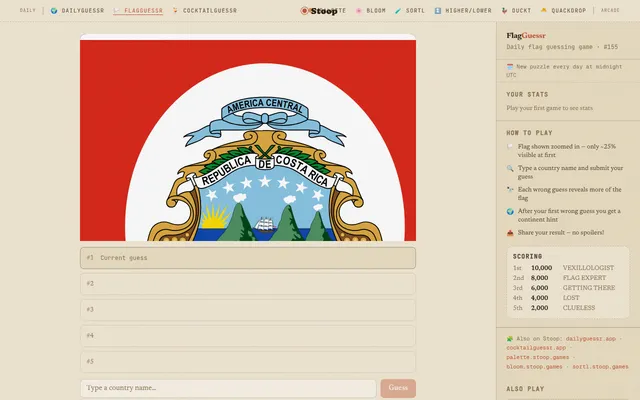The width and height of the screenshot is (640, 400).
Task: Click the Guess button
Action: tap(398, 388)
